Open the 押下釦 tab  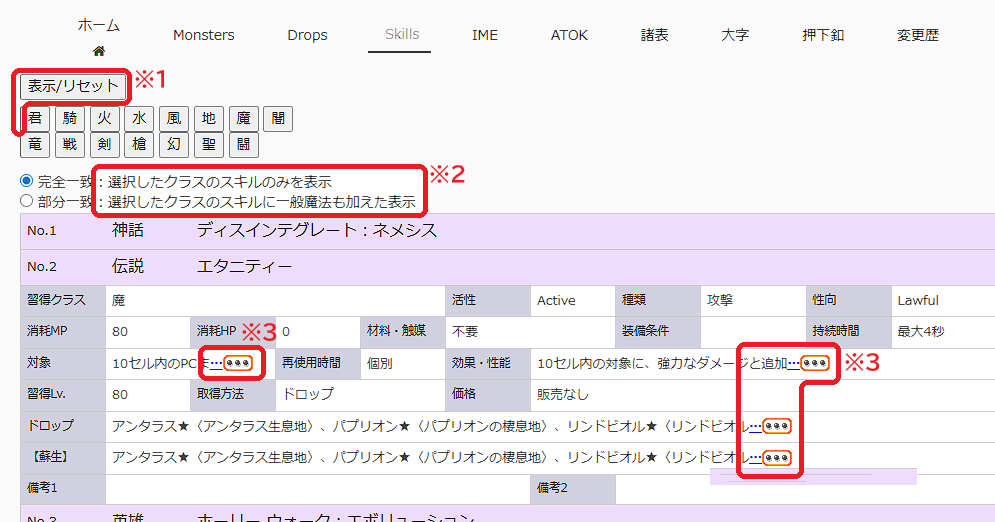823,35
